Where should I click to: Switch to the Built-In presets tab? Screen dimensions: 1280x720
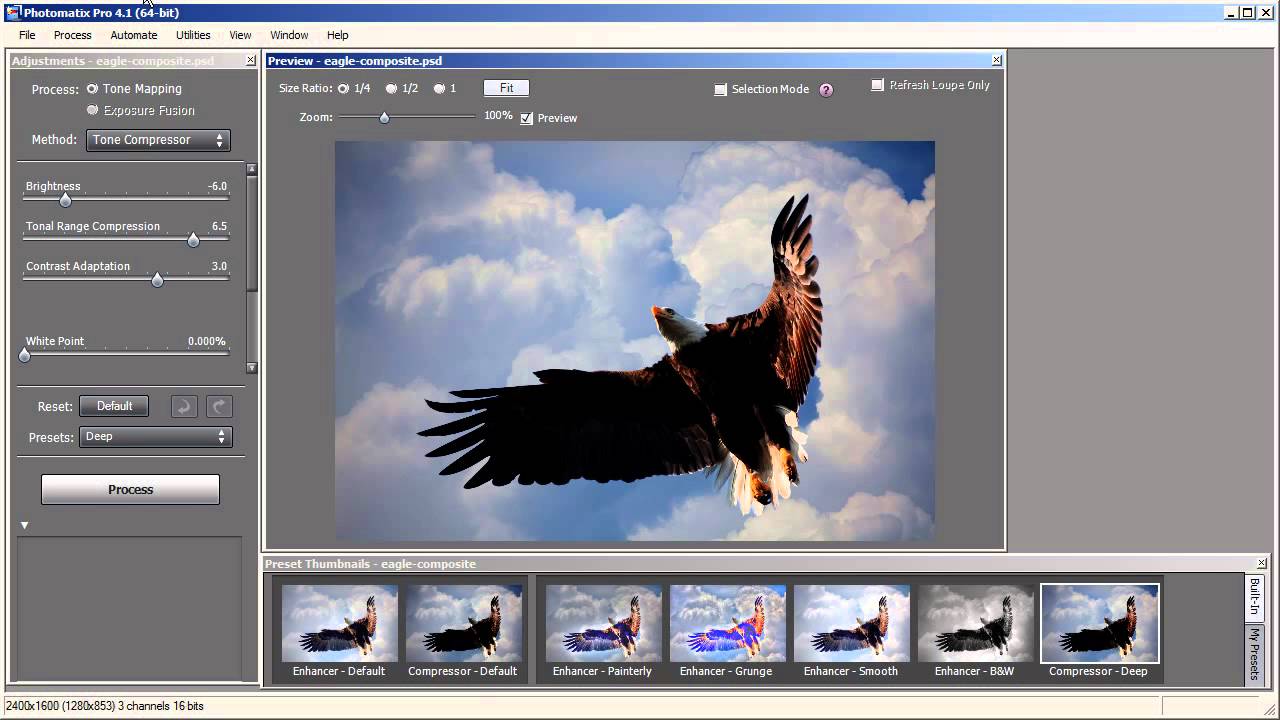[x=1255, y=598]
